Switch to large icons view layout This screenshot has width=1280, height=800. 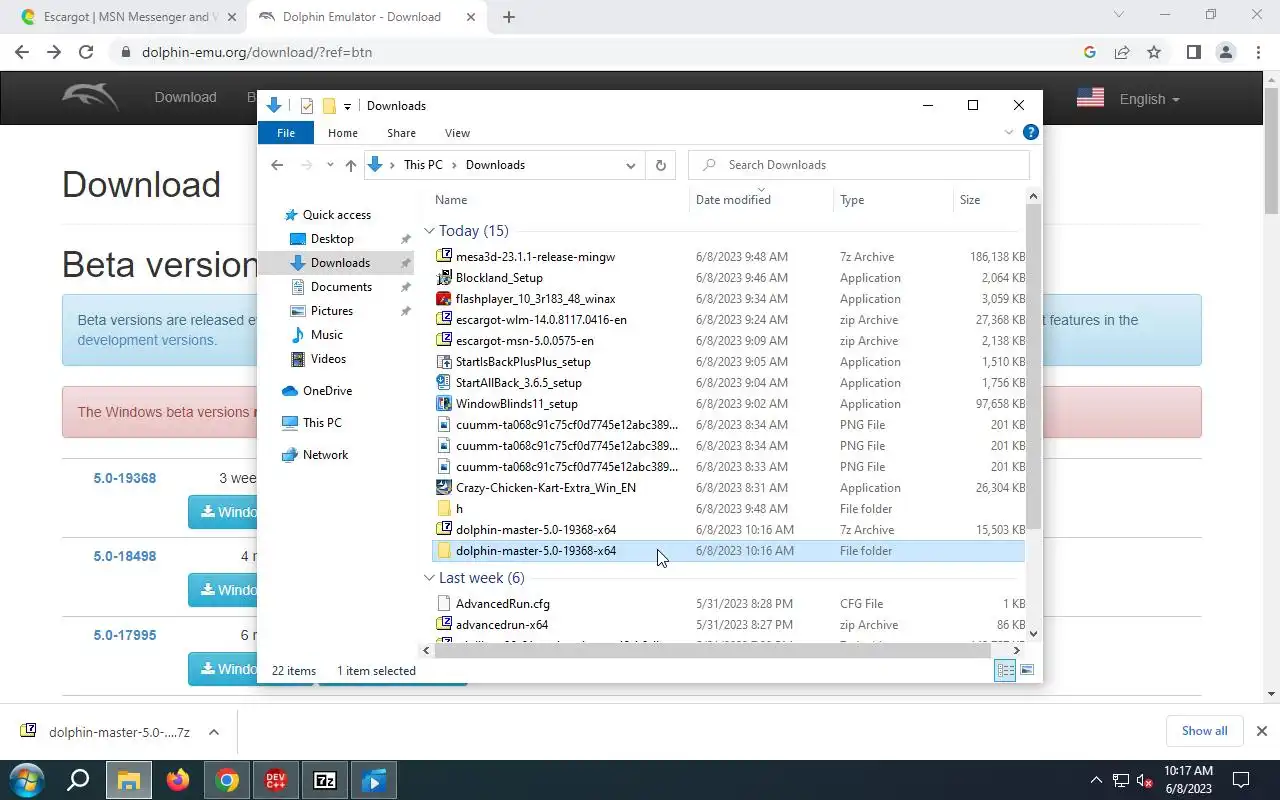1026,671
